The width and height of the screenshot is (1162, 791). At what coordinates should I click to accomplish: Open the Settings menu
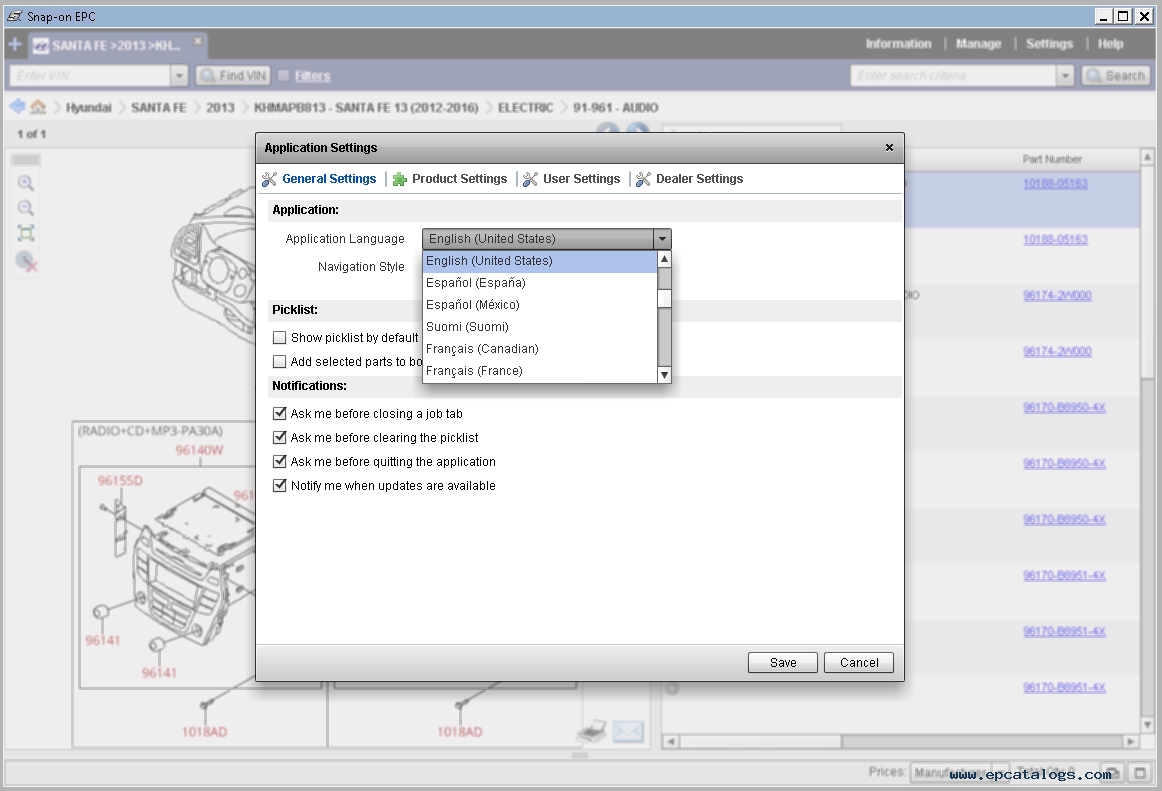1049,44
